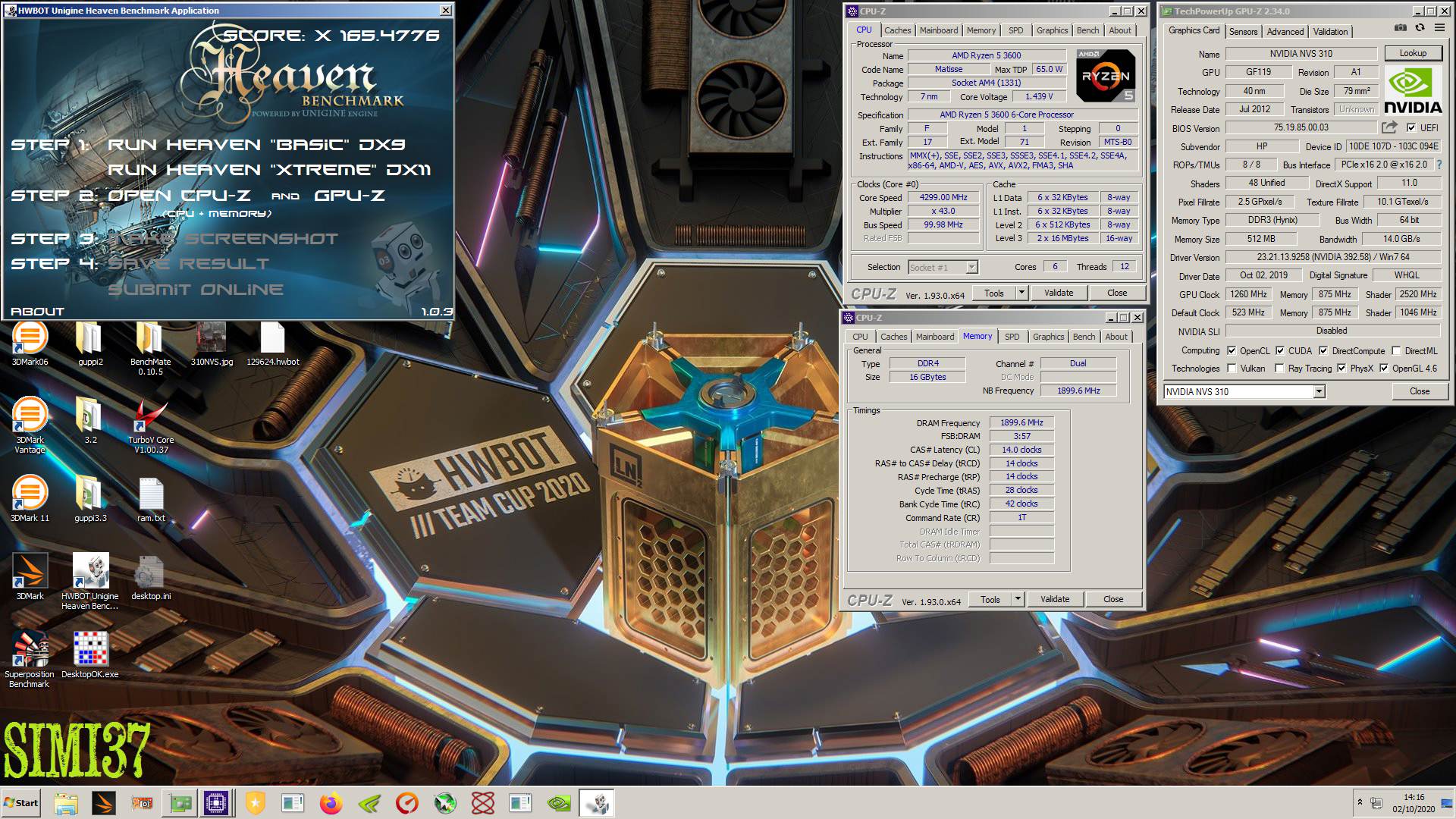1456x819 pixels.
Task: Click Run Heaven "Basic" DX9 in HWBOT app
Action: tap(256, 145)
